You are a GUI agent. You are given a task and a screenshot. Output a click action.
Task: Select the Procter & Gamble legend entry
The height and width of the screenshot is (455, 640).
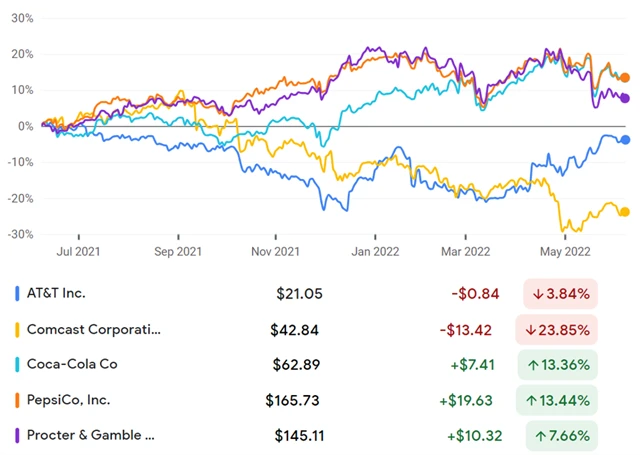(x=92, y=435)
